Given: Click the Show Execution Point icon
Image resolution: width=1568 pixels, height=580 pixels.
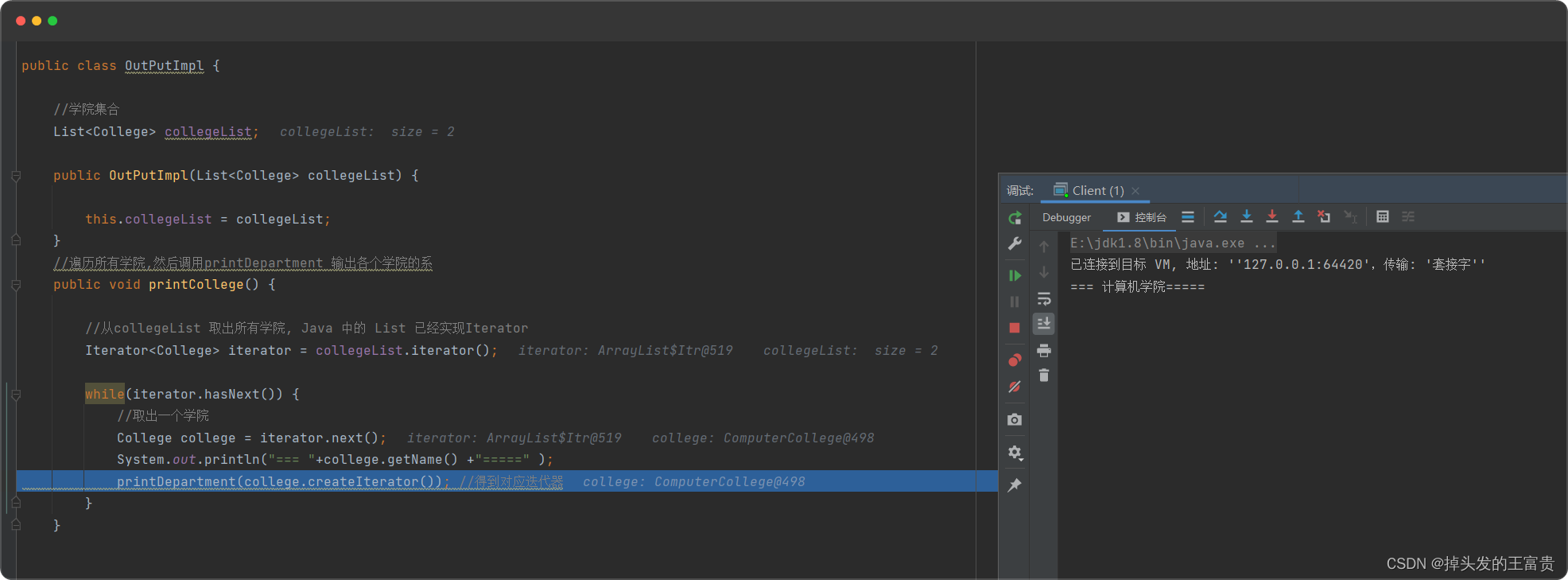Looking at the screenshot, I should coord(1188,216).
